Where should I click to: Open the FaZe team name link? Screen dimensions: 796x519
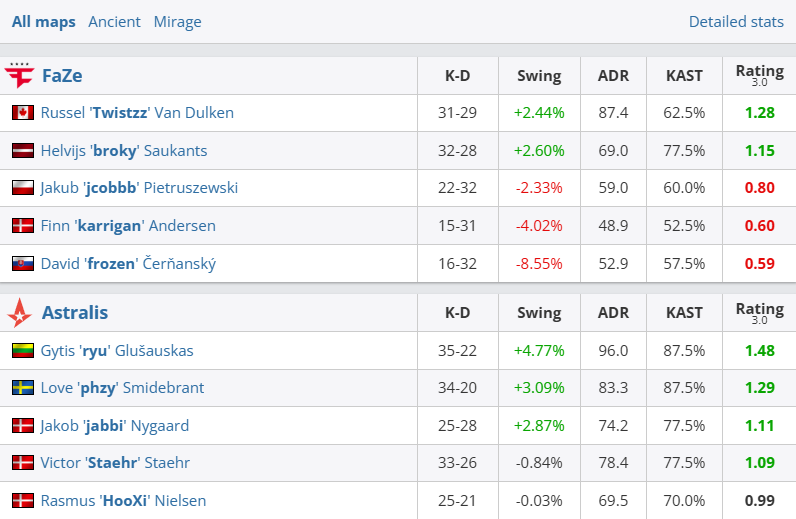62,75
